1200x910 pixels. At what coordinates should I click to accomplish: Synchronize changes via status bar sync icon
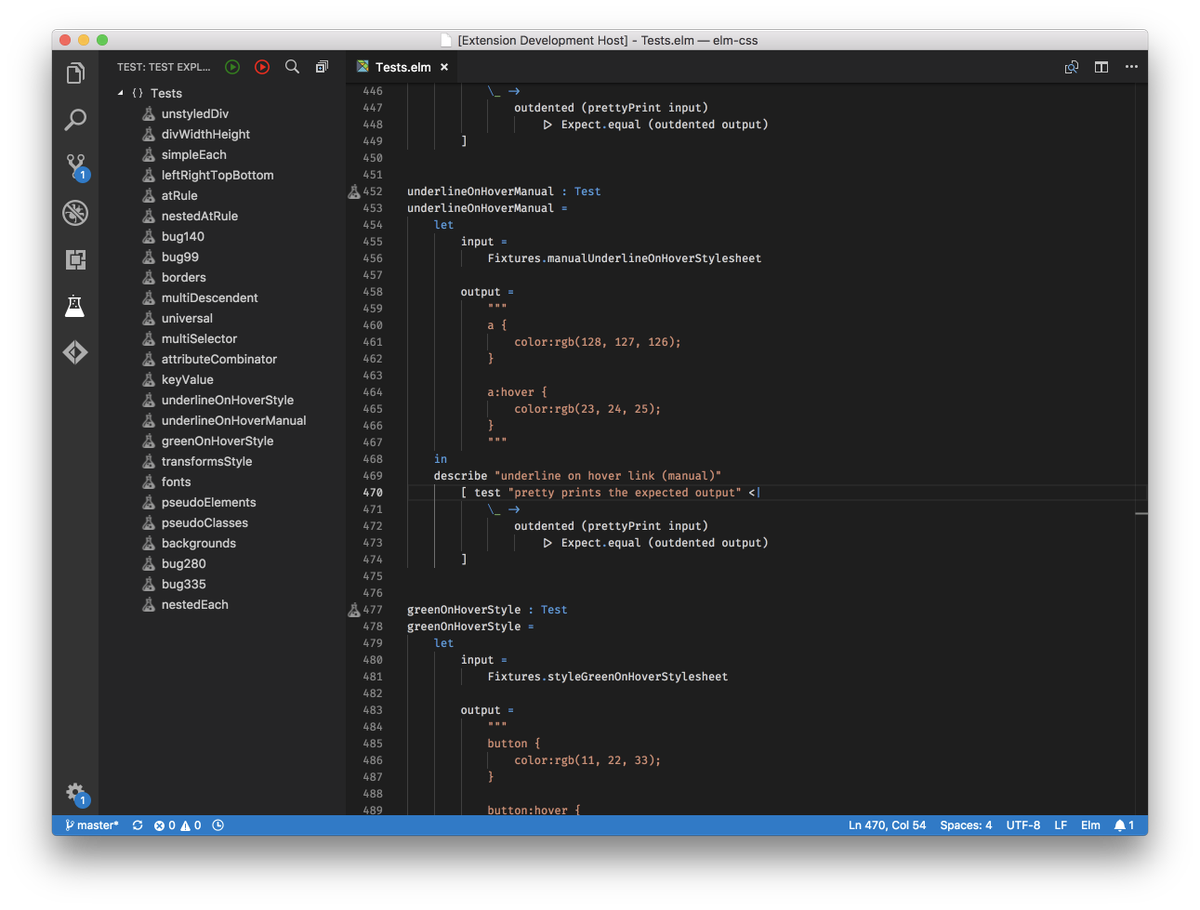pos(137,825)
